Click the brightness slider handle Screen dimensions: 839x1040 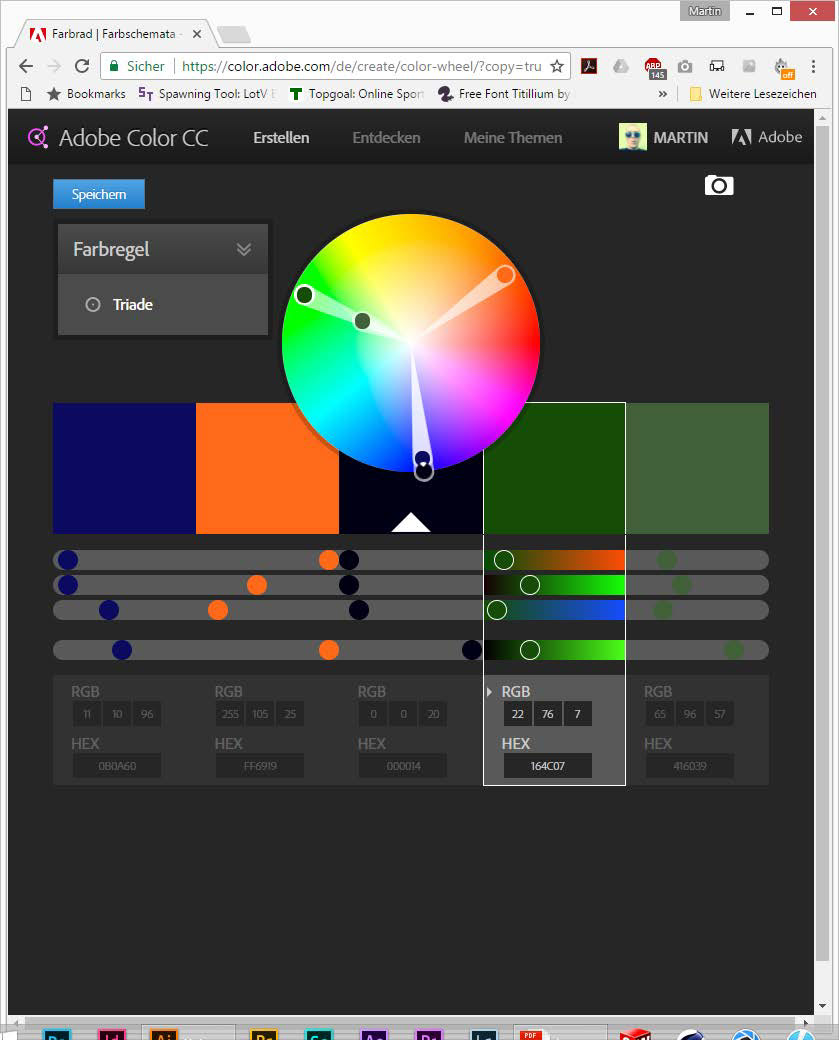point(530,650)
